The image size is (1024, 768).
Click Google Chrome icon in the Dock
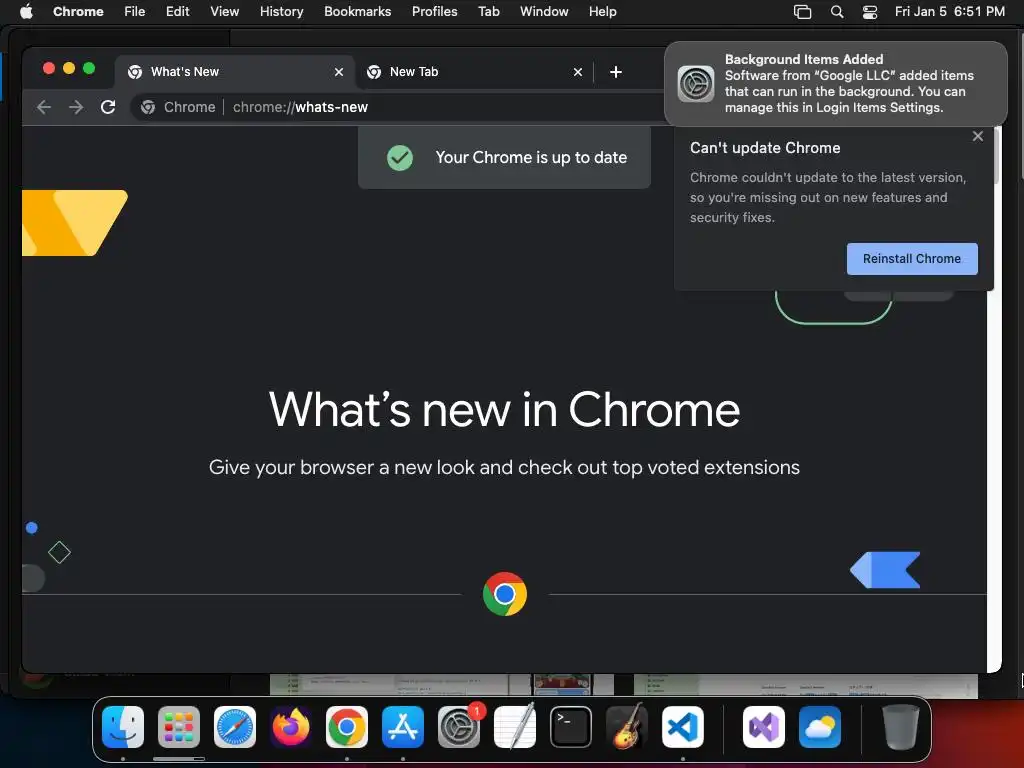point(347,727)
